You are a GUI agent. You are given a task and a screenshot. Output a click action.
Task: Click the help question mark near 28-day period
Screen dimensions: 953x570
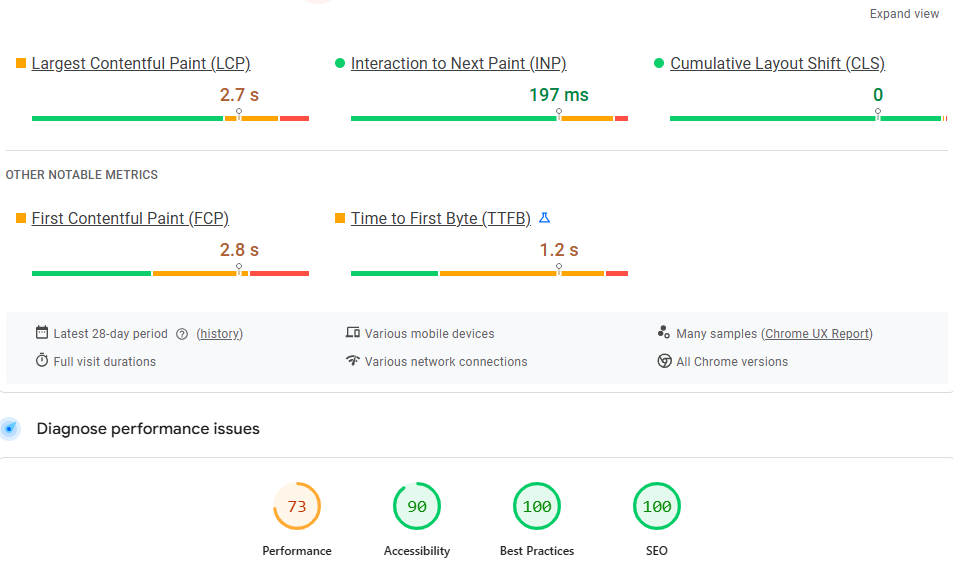(182, 334)
